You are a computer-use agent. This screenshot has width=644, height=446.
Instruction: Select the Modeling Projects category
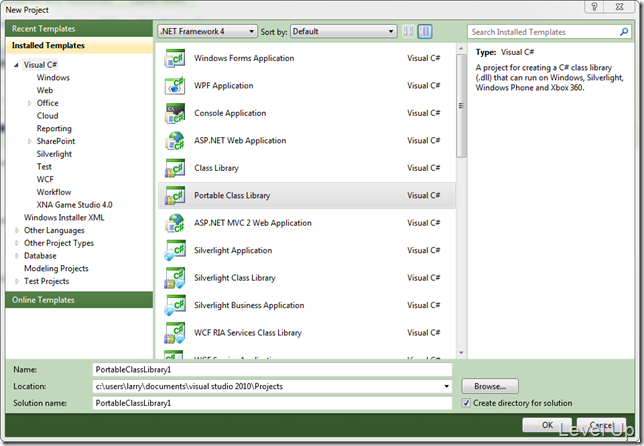click(56, 269)
